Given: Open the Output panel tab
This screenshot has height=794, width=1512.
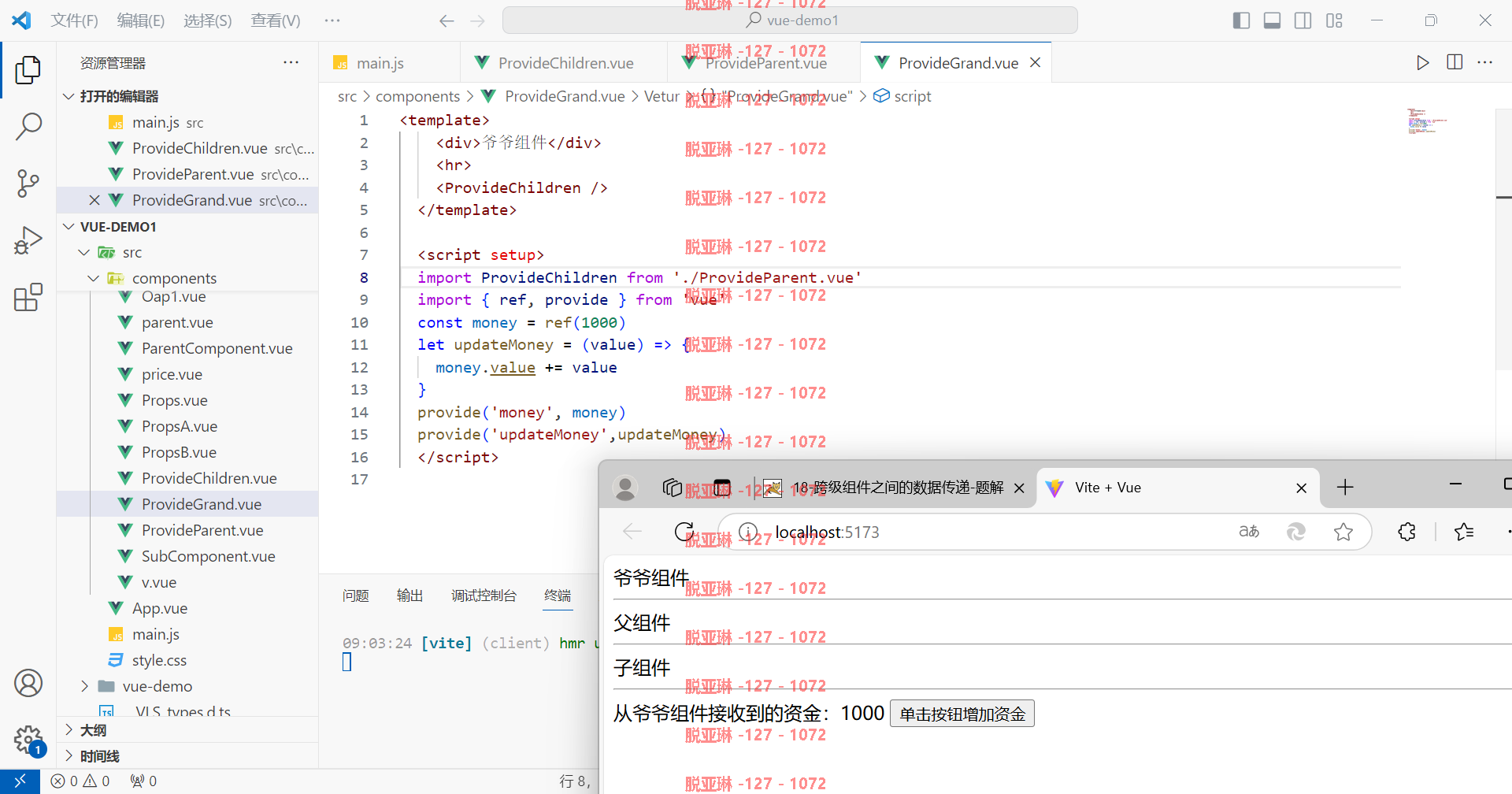Looking at the screenshot, I should 409,595.
